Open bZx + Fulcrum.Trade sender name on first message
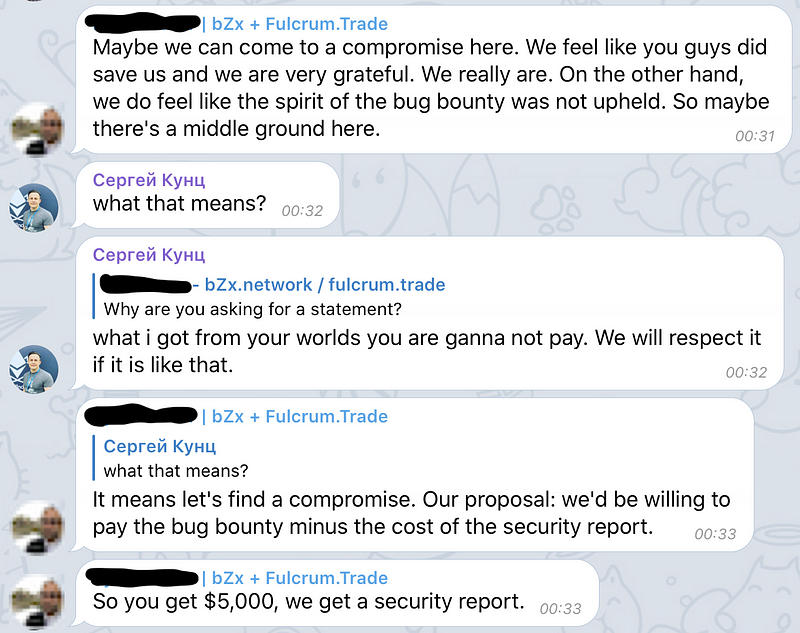The image size is (800, 633). 296,24
